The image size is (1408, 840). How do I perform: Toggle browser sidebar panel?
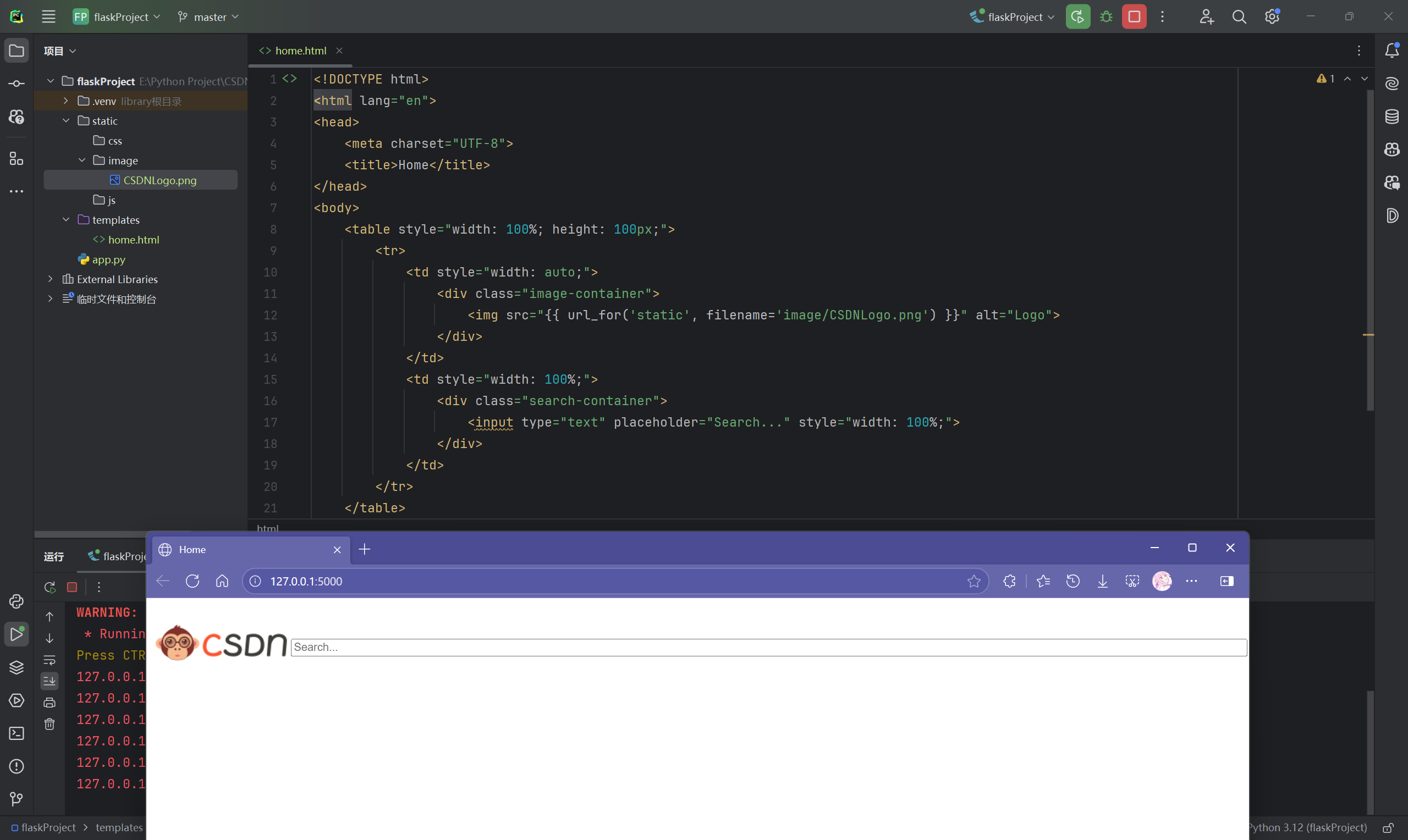click(1227, 581)
